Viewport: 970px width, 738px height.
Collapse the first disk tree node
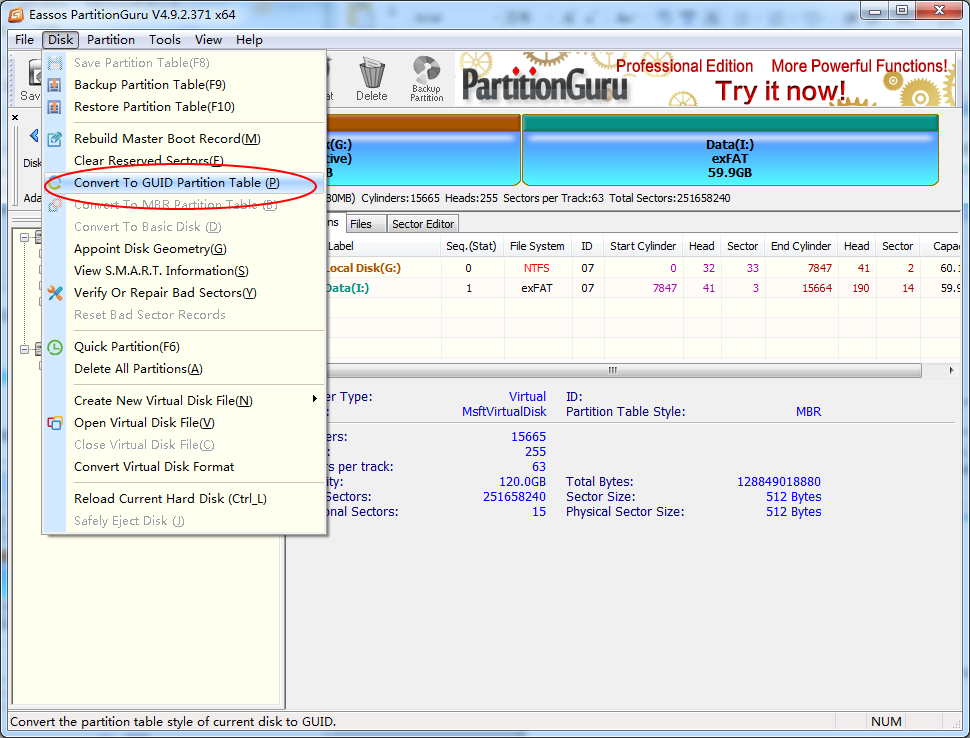click(24, 237)
